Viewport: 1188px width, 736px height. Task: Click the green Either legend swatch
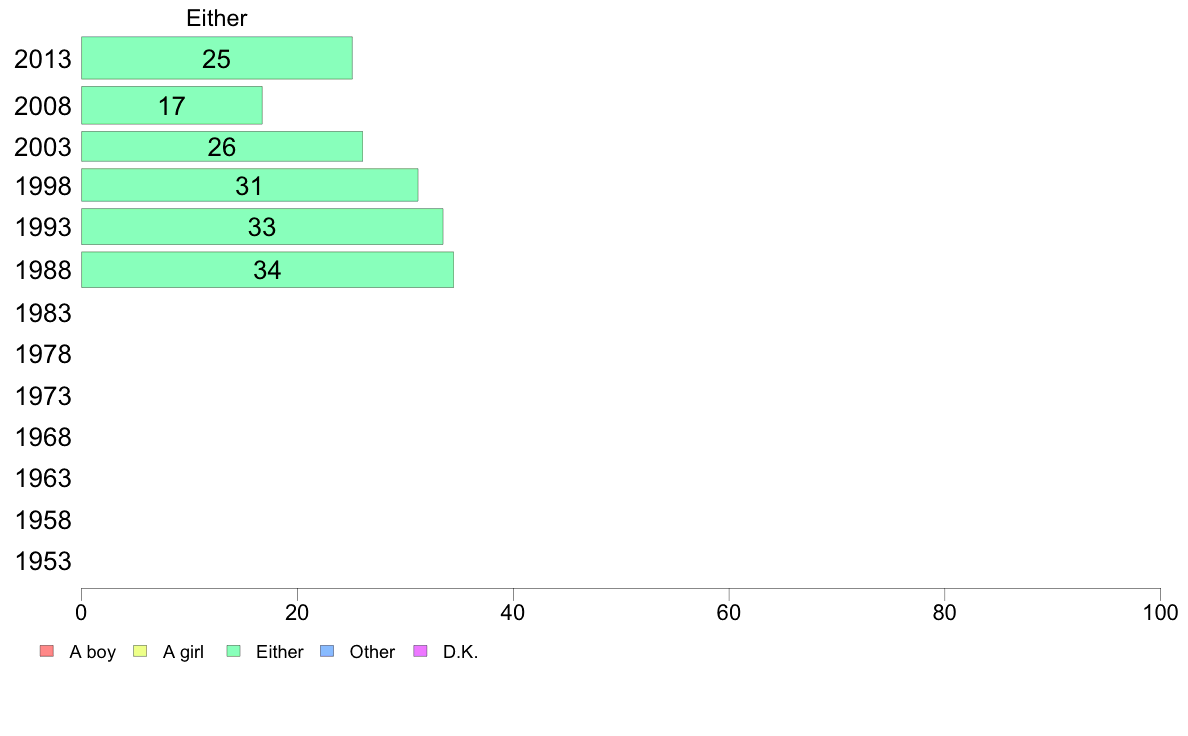234,652
